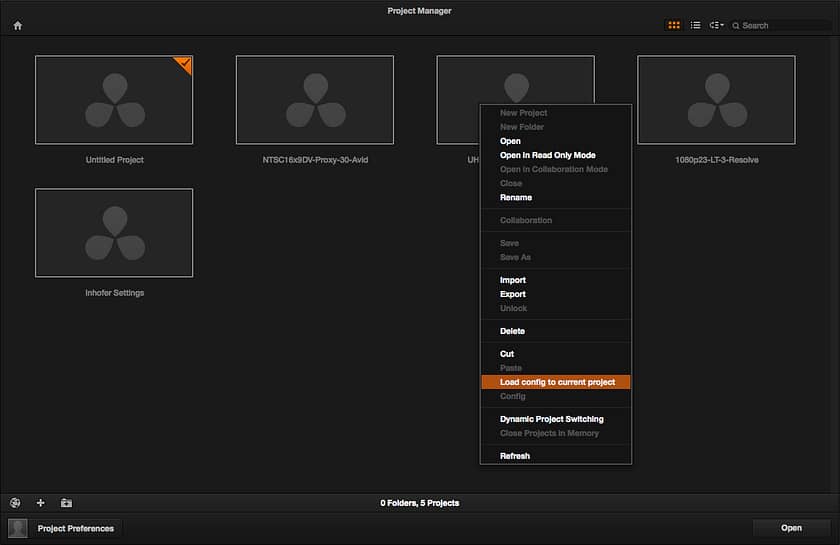The height and width of the screenshot is (545, 840).
Task: Open the user avatar icon
Action: pyautogui.click(x=18, y=528)
